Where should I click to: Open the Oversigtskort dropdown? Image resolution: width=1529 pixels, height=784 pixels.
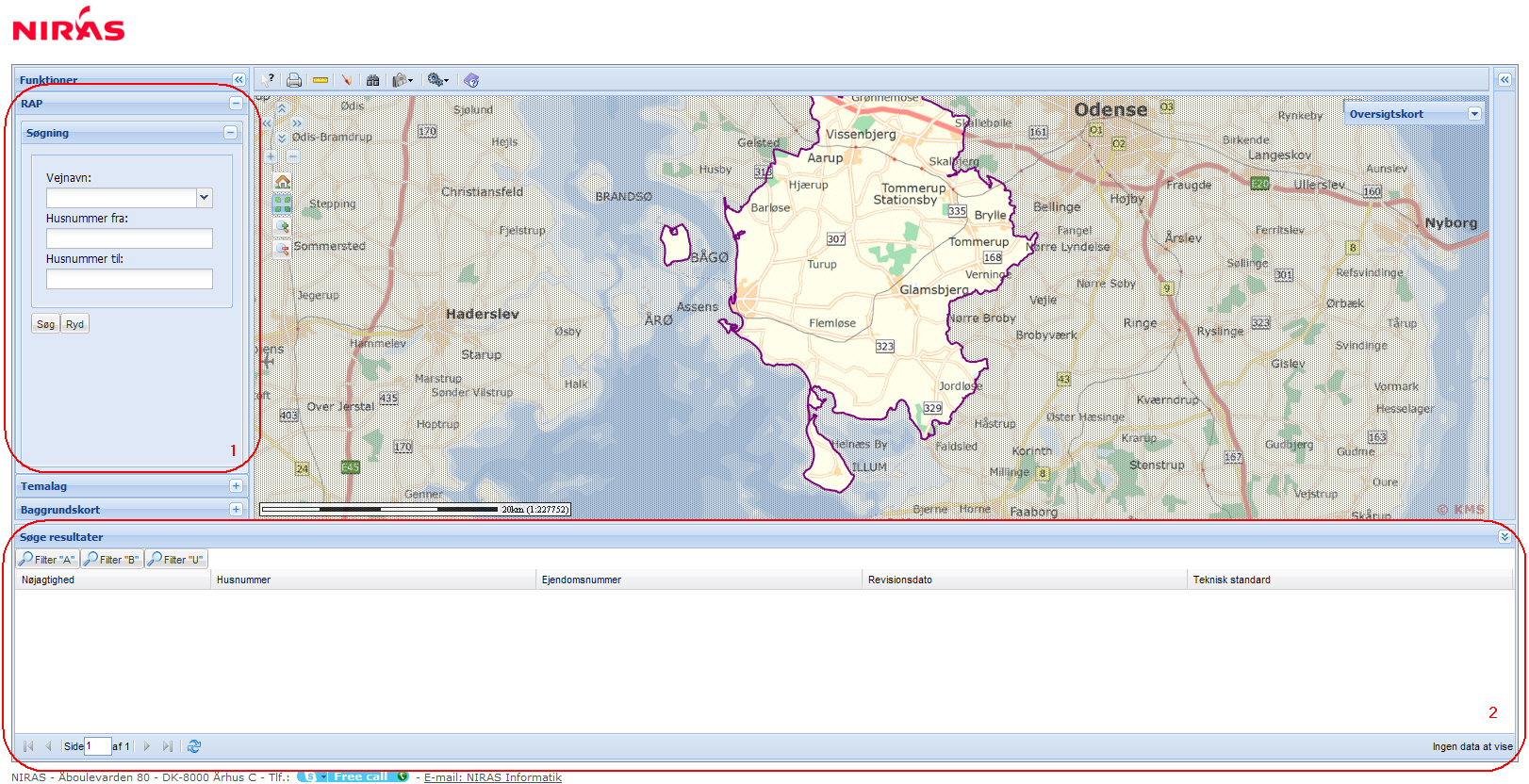(x=1474, y=114)
